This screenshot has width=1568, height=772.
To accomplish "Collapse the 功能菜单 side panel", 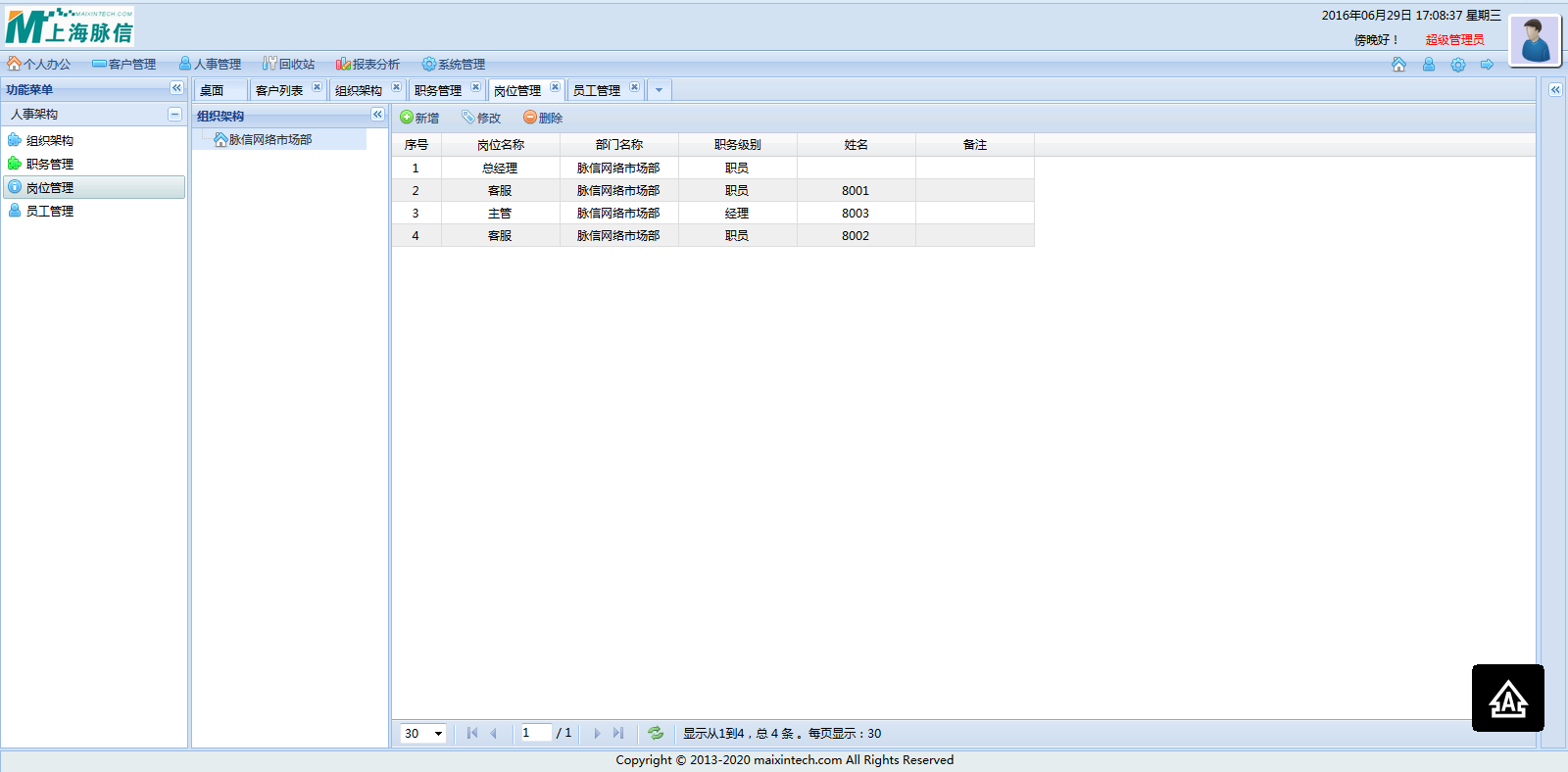I will point(176,88).
